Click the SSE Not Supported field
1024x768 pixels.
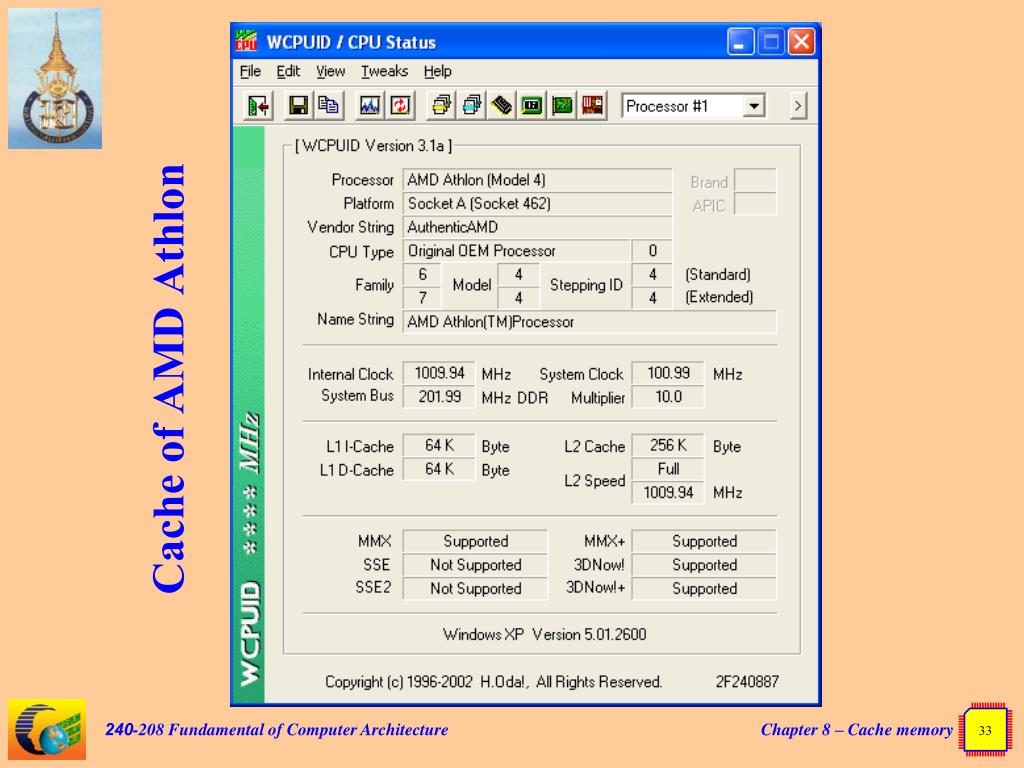[x=475, y=565]
